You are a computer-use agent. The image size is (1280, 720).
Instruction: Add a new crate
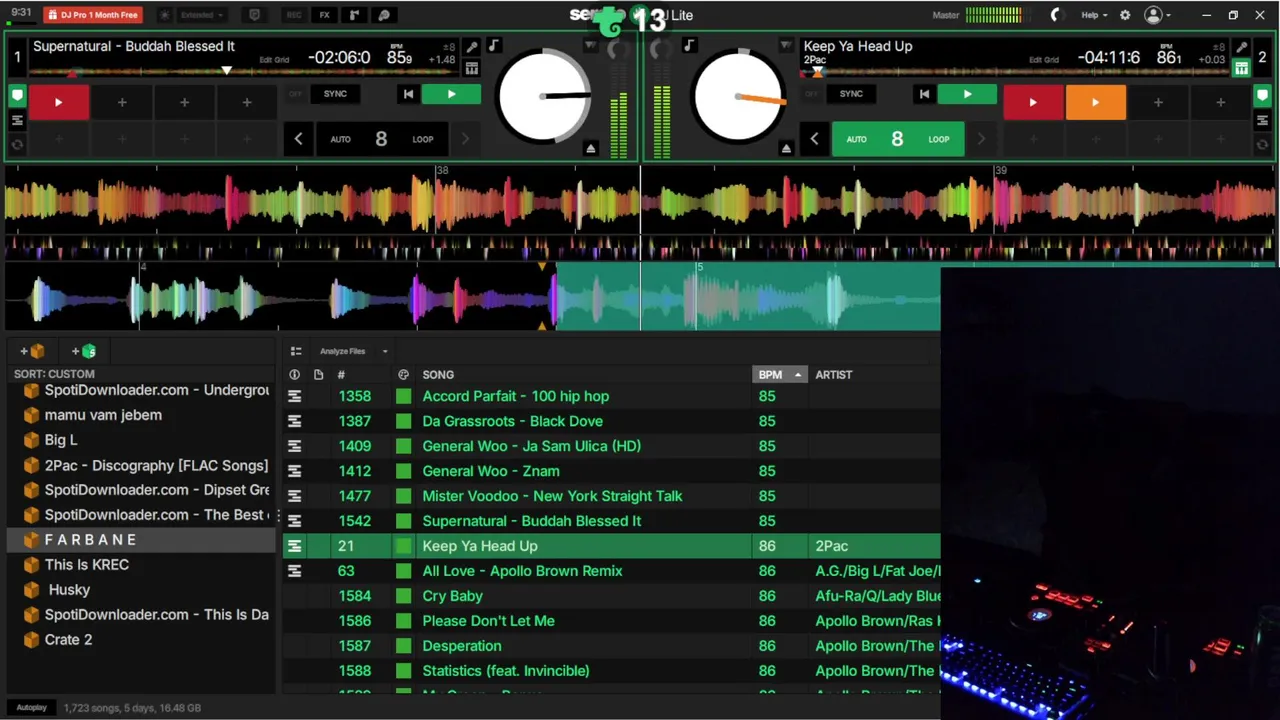pos(32,351)
